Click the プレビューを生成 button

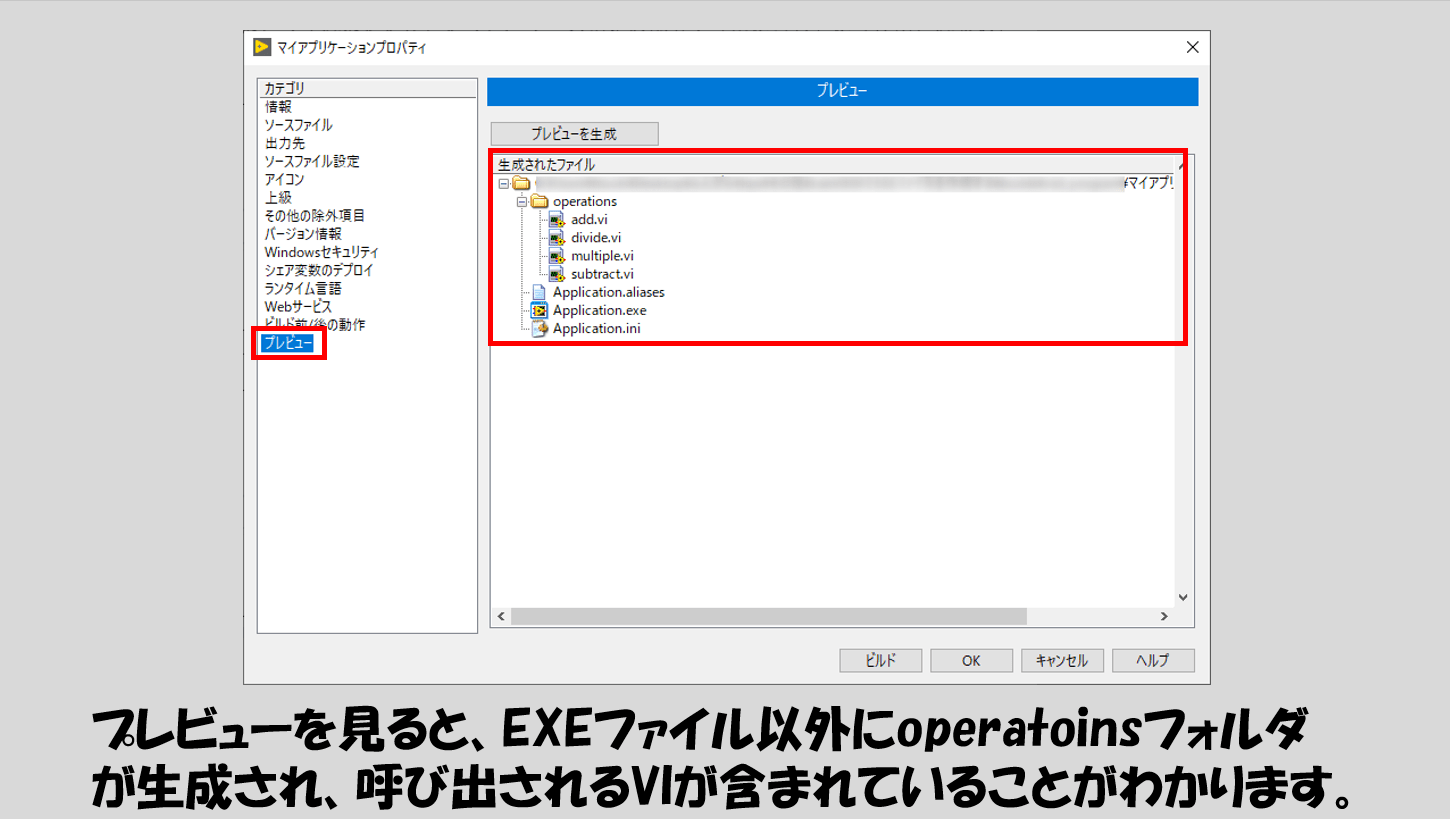573,133
